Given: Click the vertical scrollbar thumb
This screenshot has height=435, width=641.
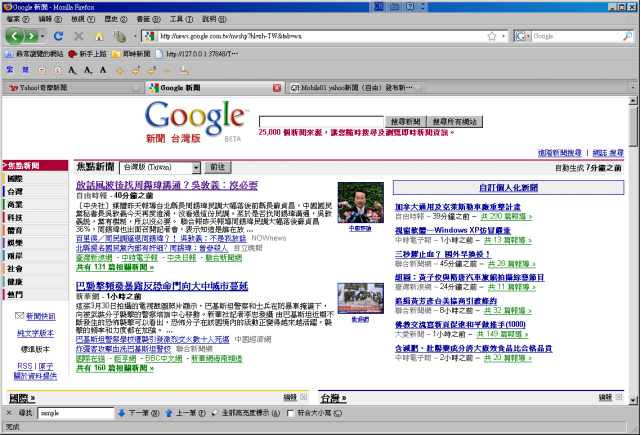Looking at the screenshot, I should 633,126.
